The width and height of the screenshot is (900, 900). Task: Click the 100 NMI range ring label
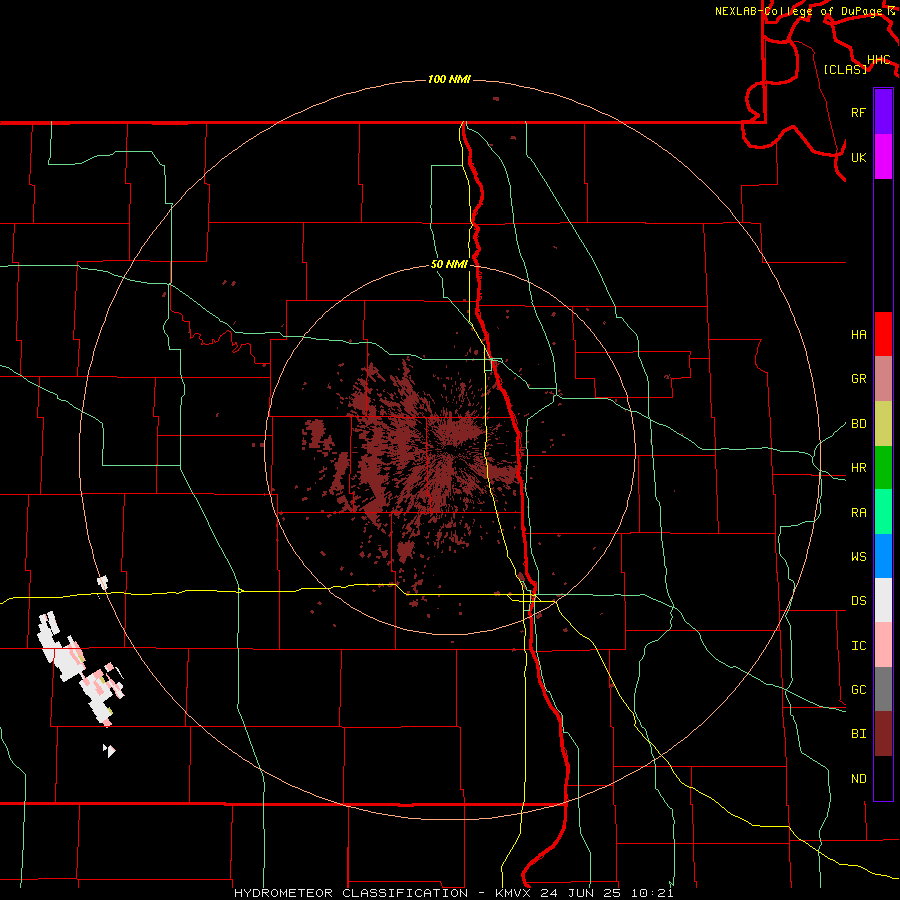(449, 79)
